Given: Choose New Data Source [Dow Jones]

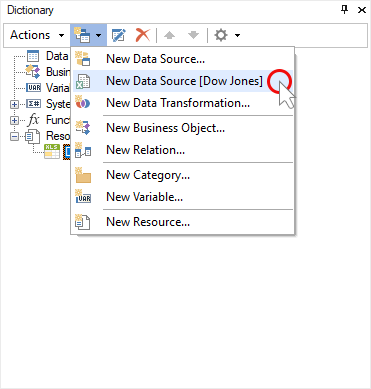Looking at the screenshot, I should (x=183, y=81).
